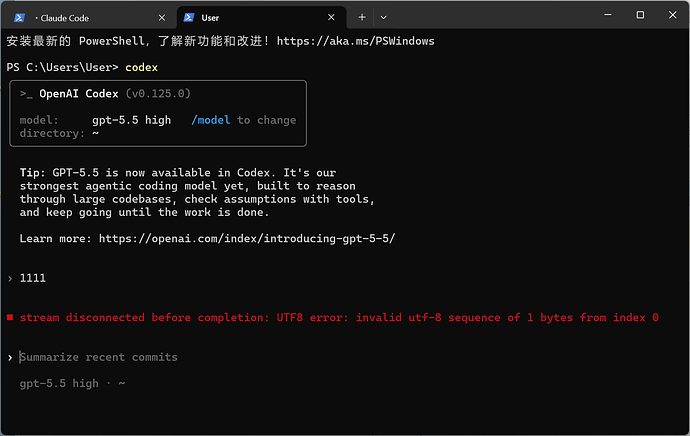Click the version text (v0.125.0)
This screenshot has width=690, height=436.
coord(158,94)
